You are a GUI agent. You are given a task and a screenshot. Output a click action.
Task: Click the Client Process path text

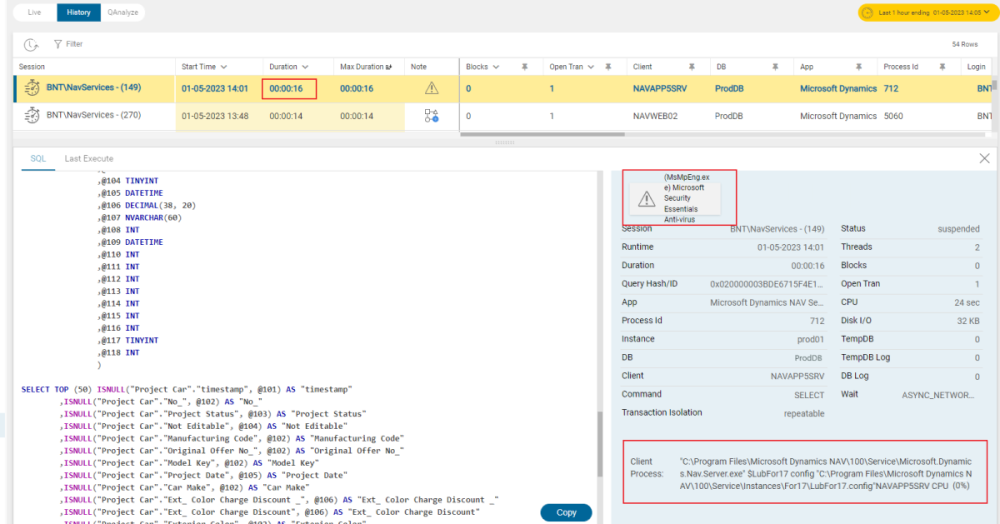coord(826,474)
